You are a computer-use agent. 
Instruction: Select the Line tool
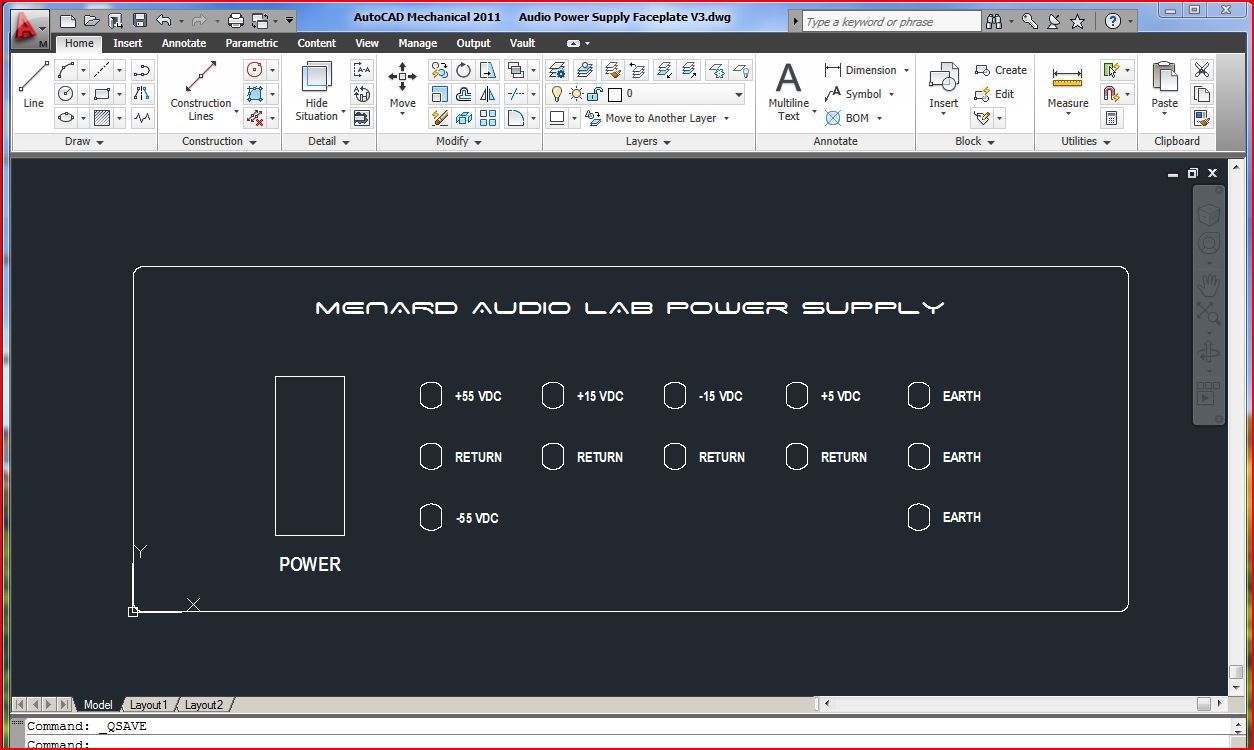click(32, 78)
